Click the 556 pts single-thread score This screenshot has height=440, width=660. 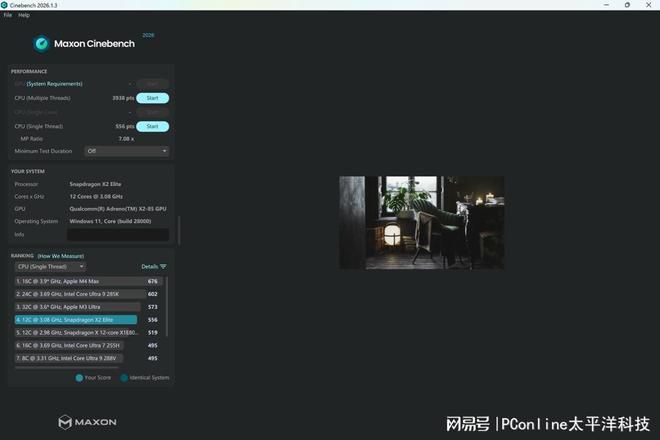[x=125, y=126]
